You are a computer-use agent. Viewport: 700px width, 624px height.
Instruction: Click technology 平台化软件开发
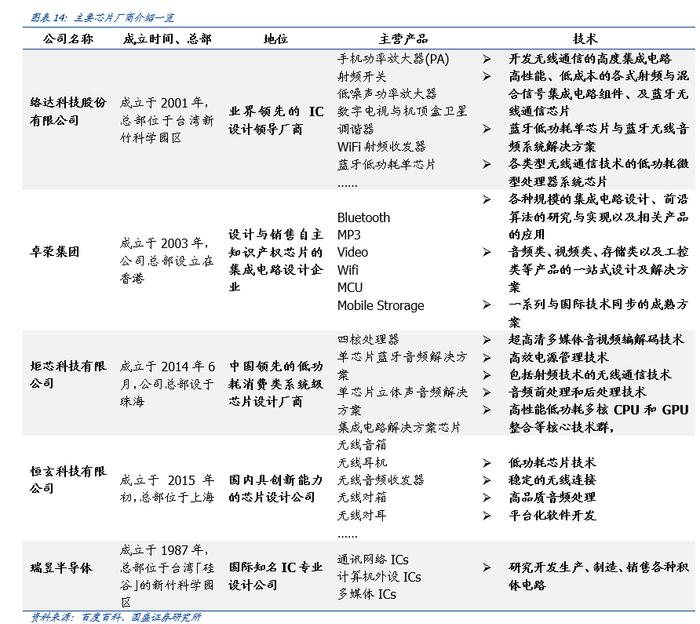(552, 516)
